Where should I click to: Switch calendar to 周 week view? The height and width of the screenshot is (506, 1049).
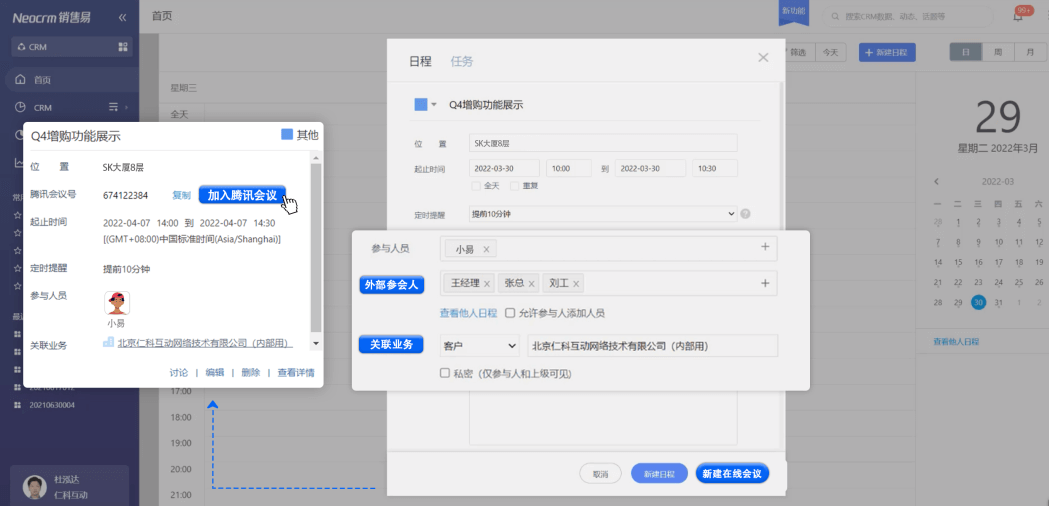(x=997, y=52)
